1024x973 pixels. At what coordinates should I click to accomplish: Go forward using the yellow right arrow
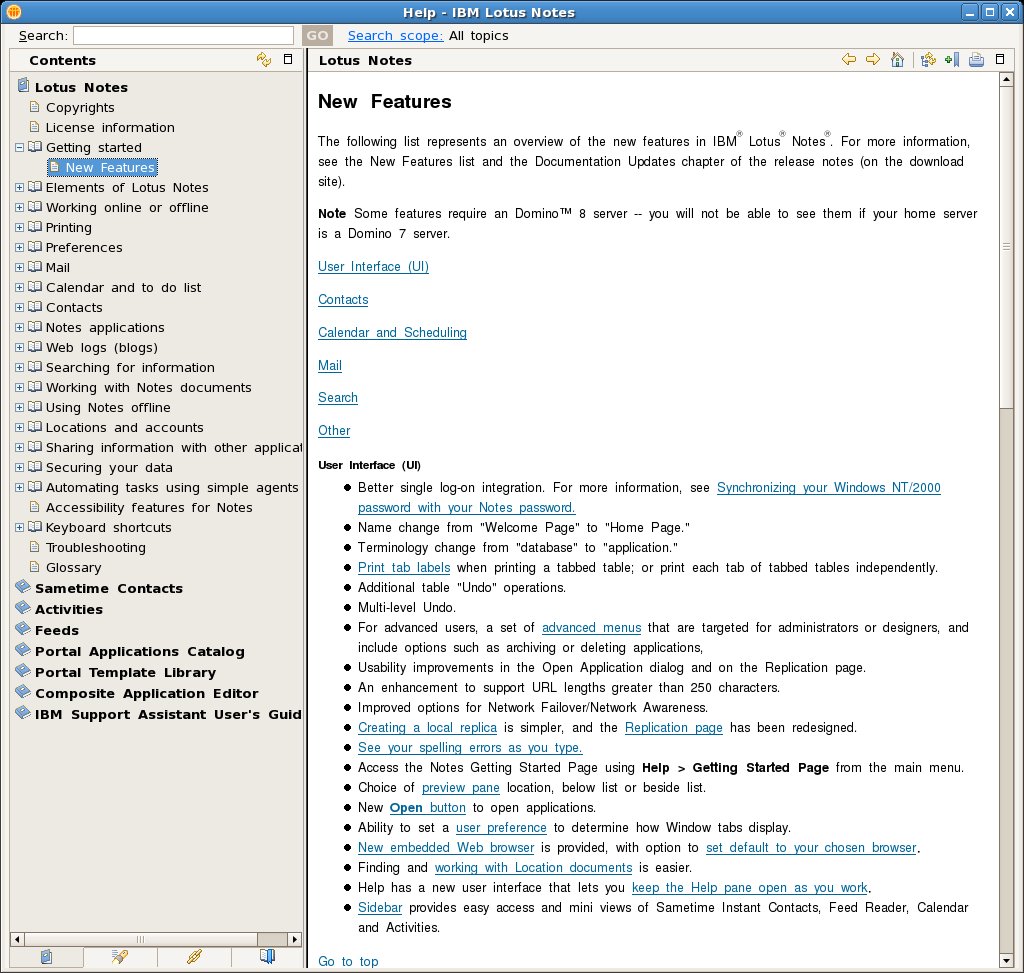tap(872, 59)
